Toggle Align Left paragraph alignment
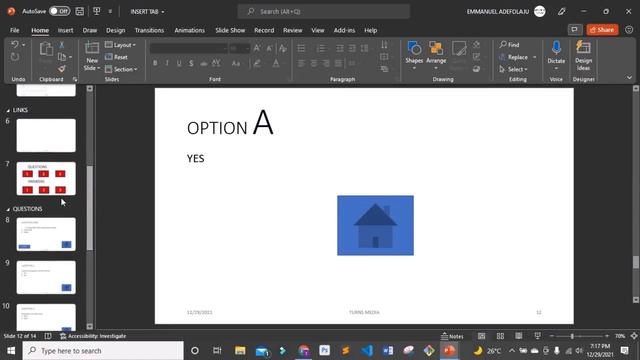Screen dimensions: 640x360 click(301, 63)
